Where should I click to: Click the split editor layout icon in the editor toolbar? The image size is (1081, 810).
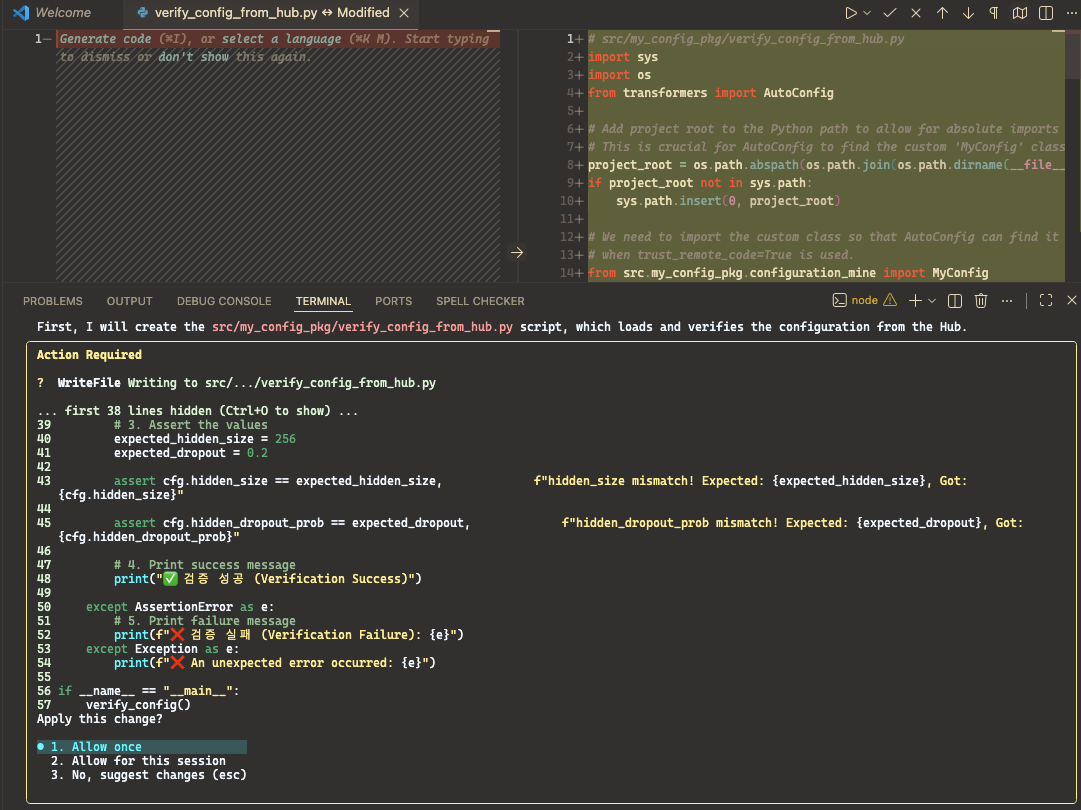point(1046,13)
